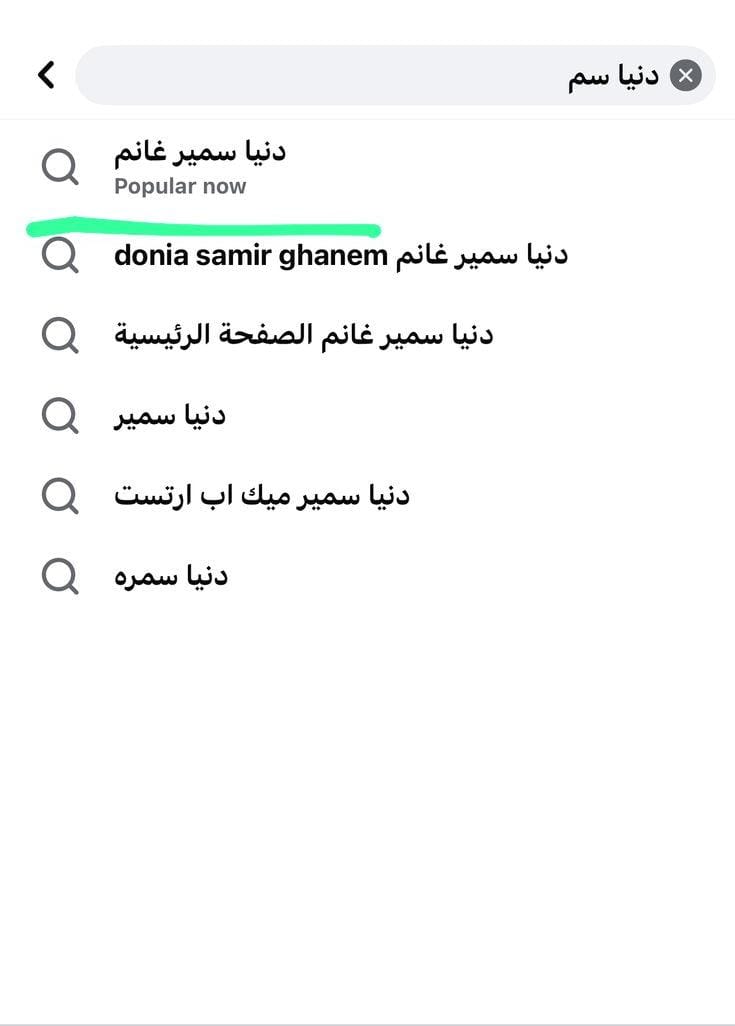The image size is (735, 1026).
Task: Open the trending suggestion دنيا سمير غانم
Action: [x=200, y=152]
